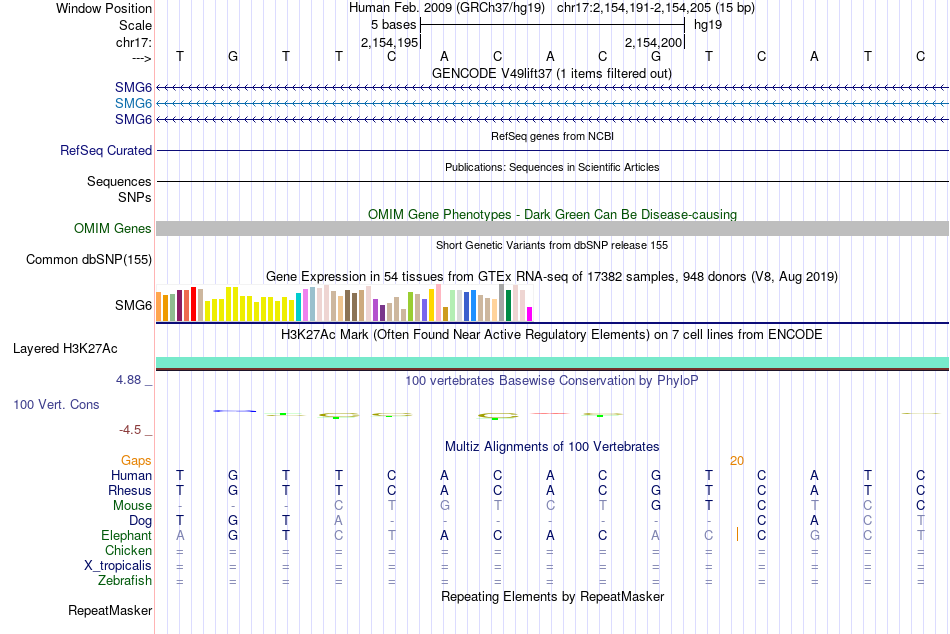Open Multiz Alignments of 100 Vertebrates title
This screenshot has height=634, width=950.
click(552, 447)
